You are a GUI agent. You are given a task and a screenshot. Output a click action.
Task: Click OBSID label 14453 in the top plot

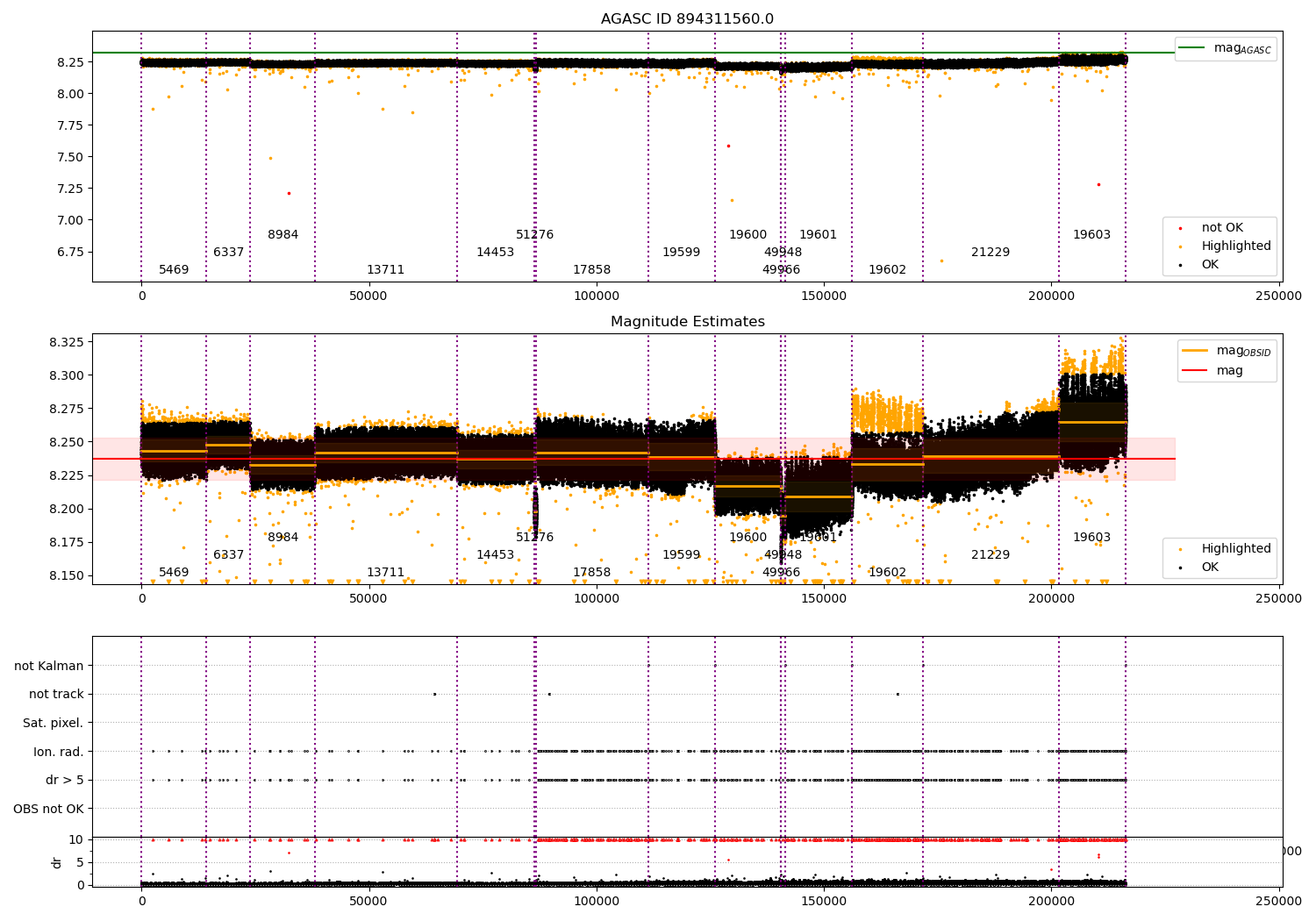(x=496, y=252)
